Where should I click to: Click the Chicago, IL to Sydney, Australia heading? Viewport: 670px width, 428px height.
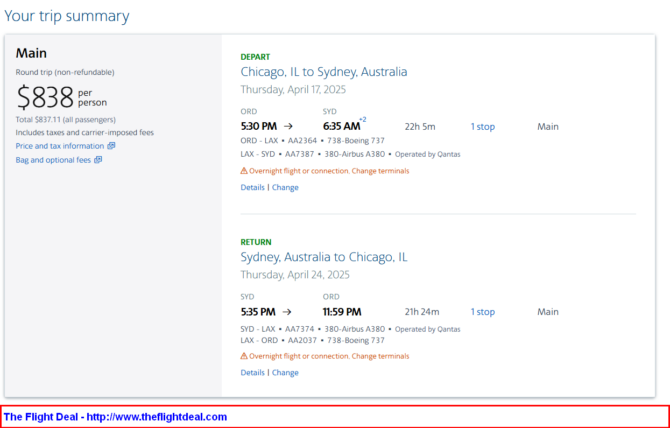coord(324,72)
